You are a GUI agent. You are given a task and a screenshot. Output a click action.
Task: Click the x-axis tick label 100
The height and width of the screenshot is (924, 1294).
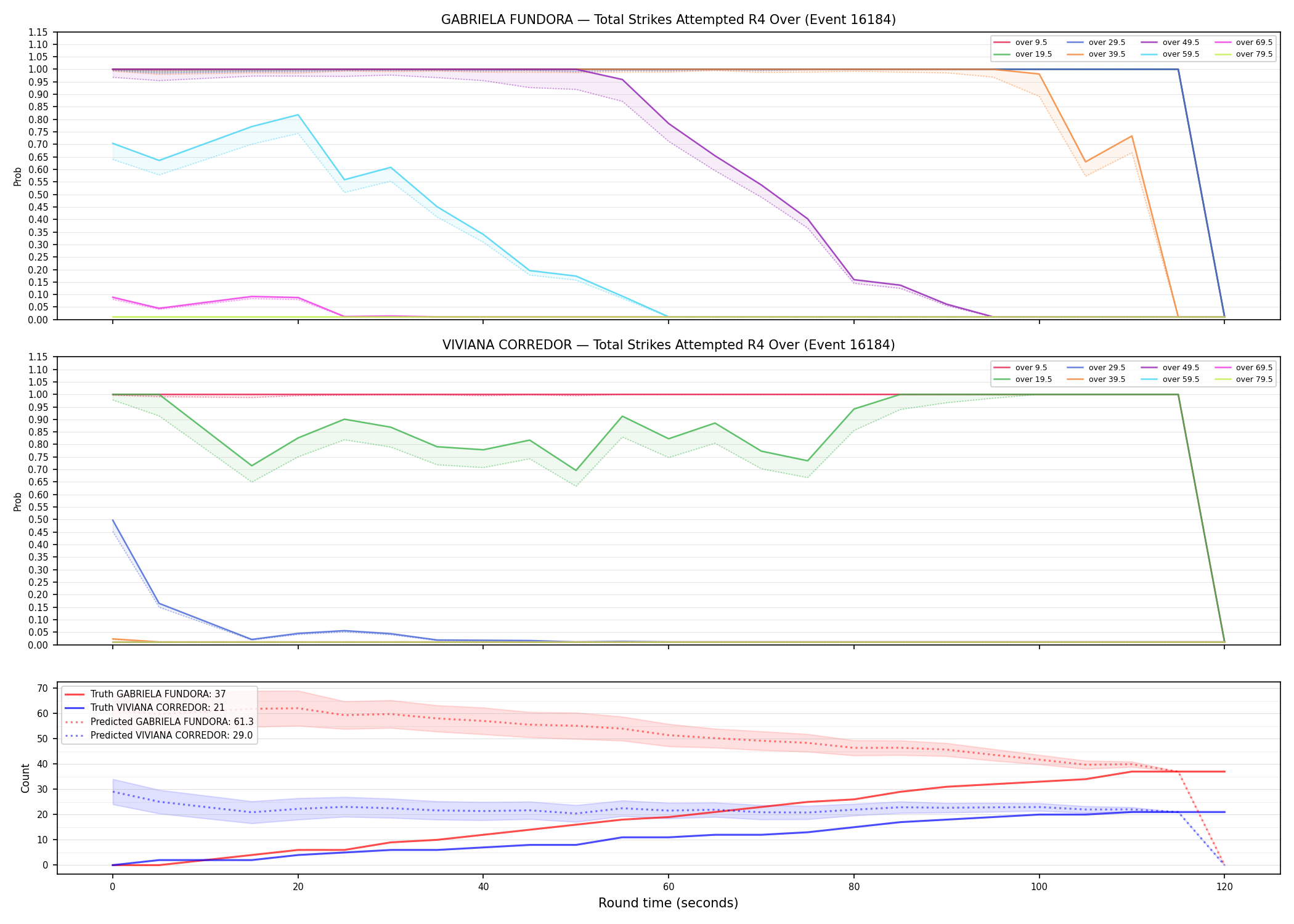[x=1040, y=887]
